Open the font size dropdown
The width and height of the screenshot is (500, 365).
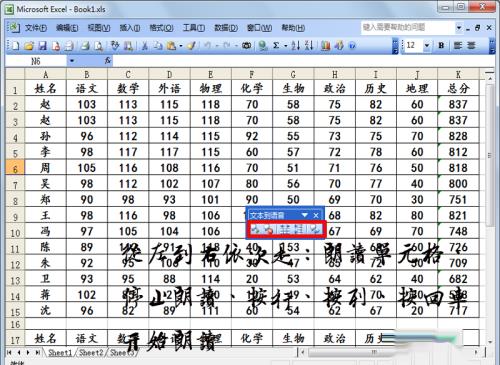(x=427, y=45)
